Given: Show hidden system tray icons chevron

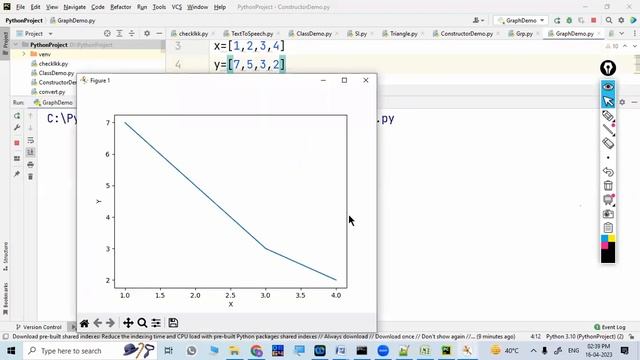Looking at the screenshot, I should (533, 351).
